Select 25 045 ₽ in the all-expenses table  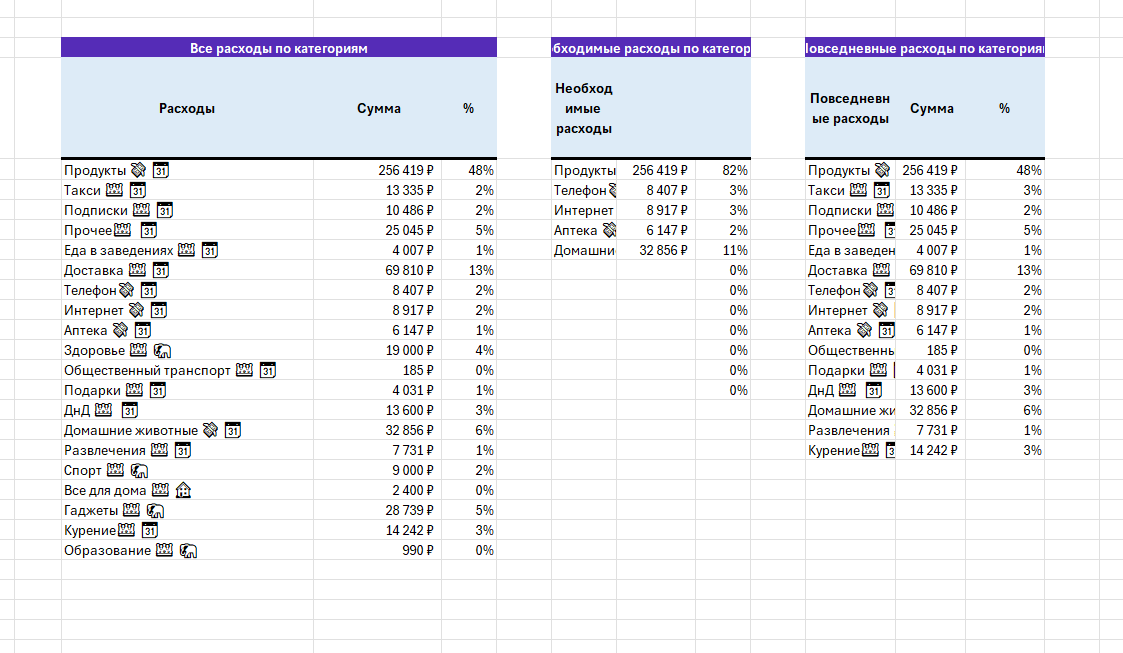[x=377, y=230]
